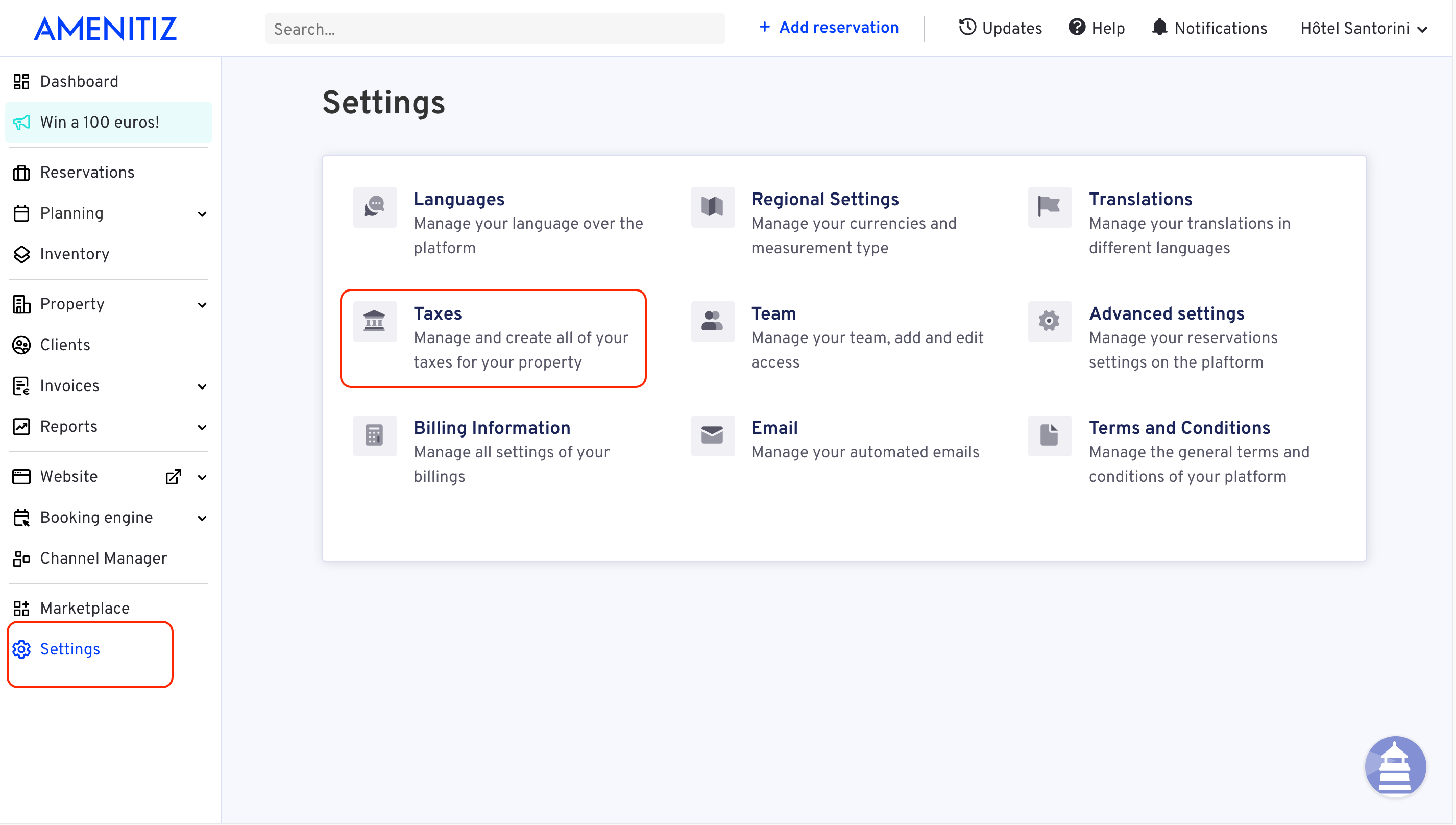The height and width of the screenshot is (825, 1456).
Task: Open the Terms and Conditions link
Action: click(x=1179, y=428)
